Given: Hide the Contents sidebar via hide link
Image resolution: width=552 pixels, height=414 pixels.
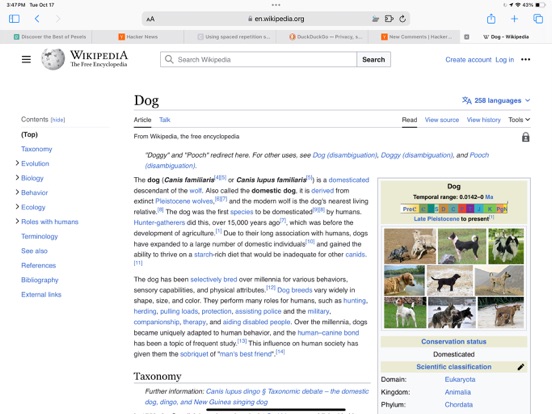Looking at the screenshot, I should (x=58, y=120).
